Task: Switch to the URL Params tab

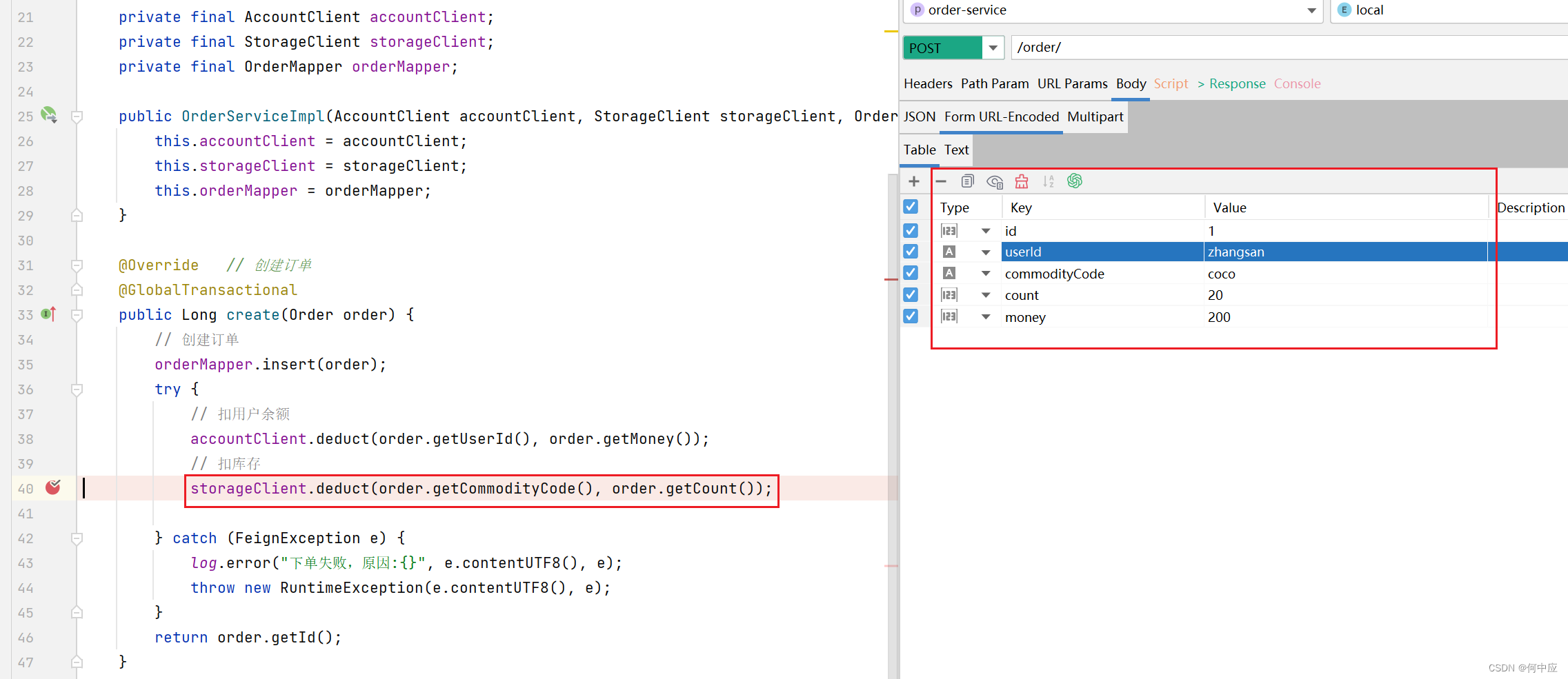Action: tap(1072, 83)
